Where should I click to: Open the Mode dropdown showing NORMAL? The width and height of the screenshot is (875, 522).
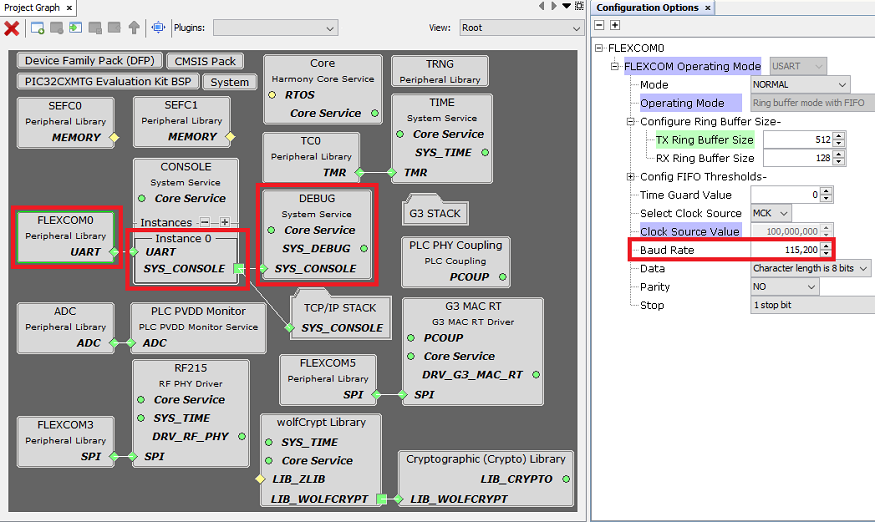click(x=799, y=85)
